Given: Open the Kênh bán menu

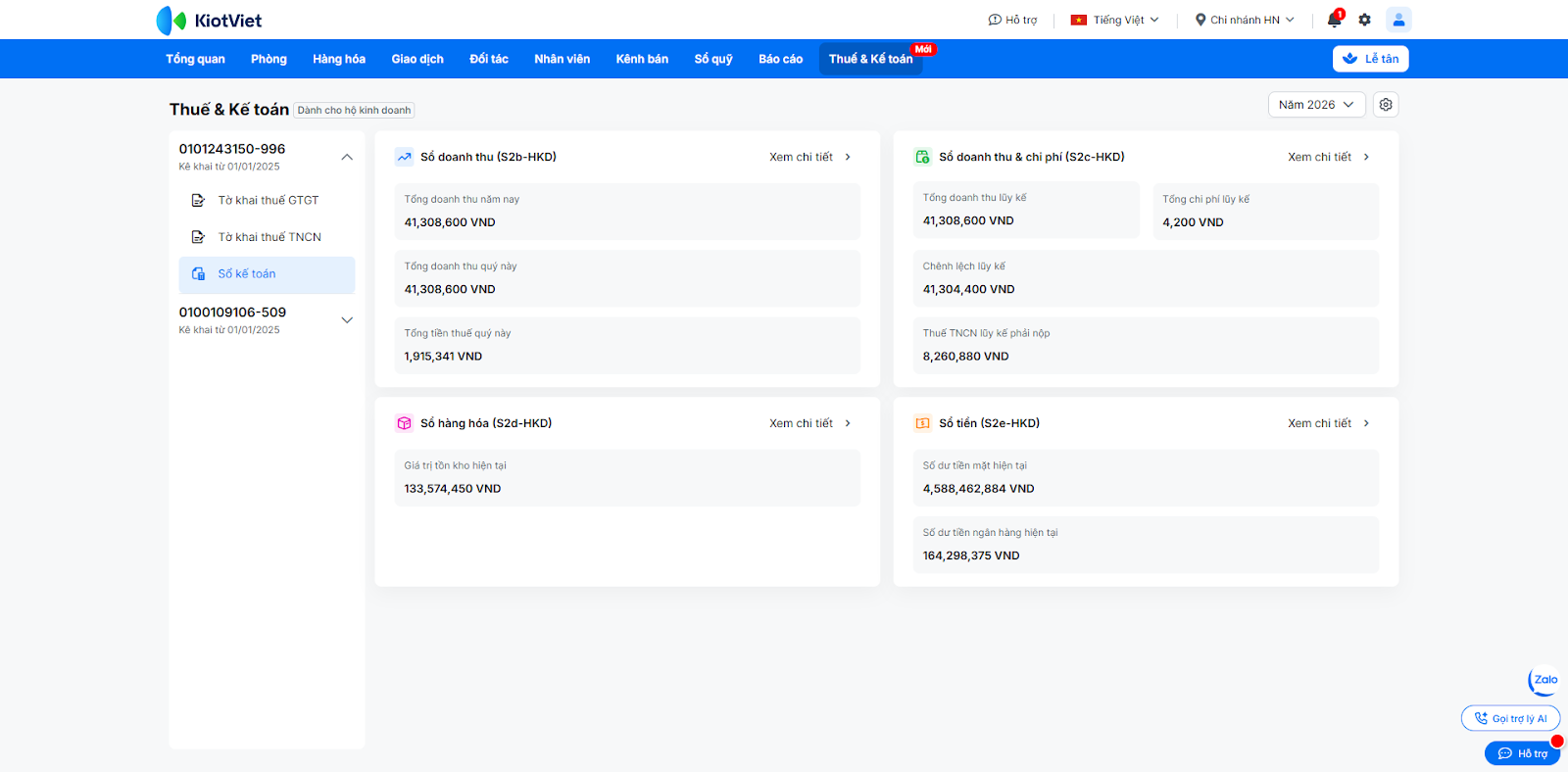Looking at the screenshot, I should (642, 59).
